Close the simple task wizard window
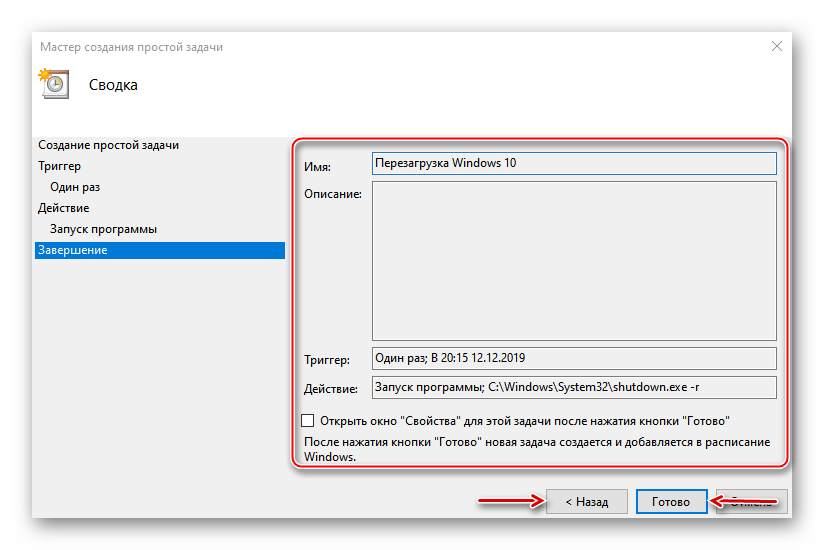Screen dimensions: 824x550 777,46
